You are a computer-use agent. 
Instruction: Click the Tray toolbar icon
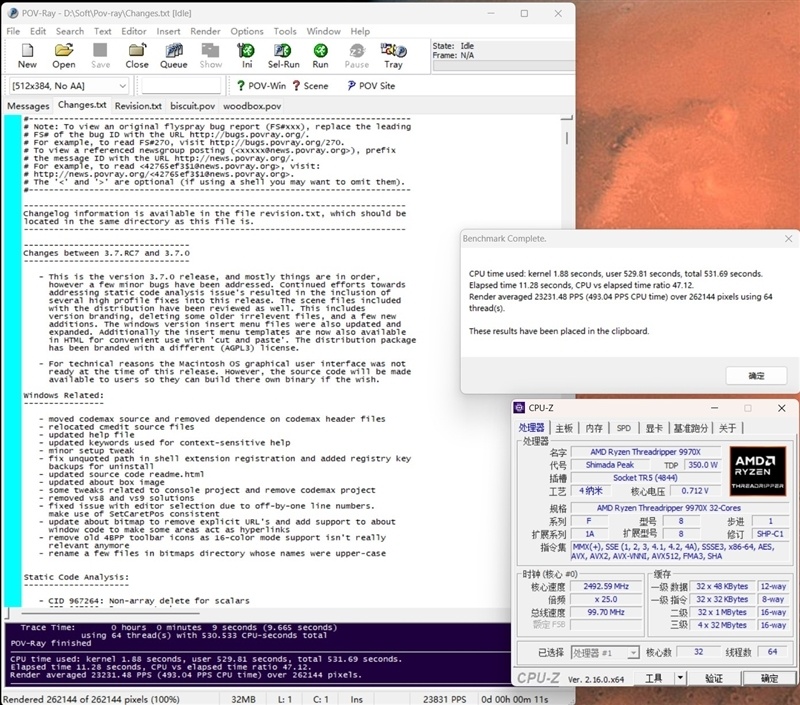click(393, 54)
